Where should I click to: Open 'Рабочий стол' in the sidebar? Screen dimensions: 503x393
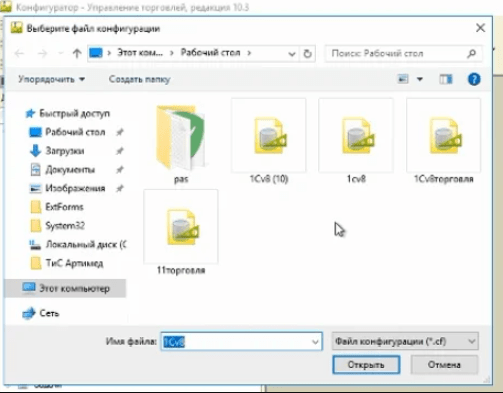(x=67, y=132)
